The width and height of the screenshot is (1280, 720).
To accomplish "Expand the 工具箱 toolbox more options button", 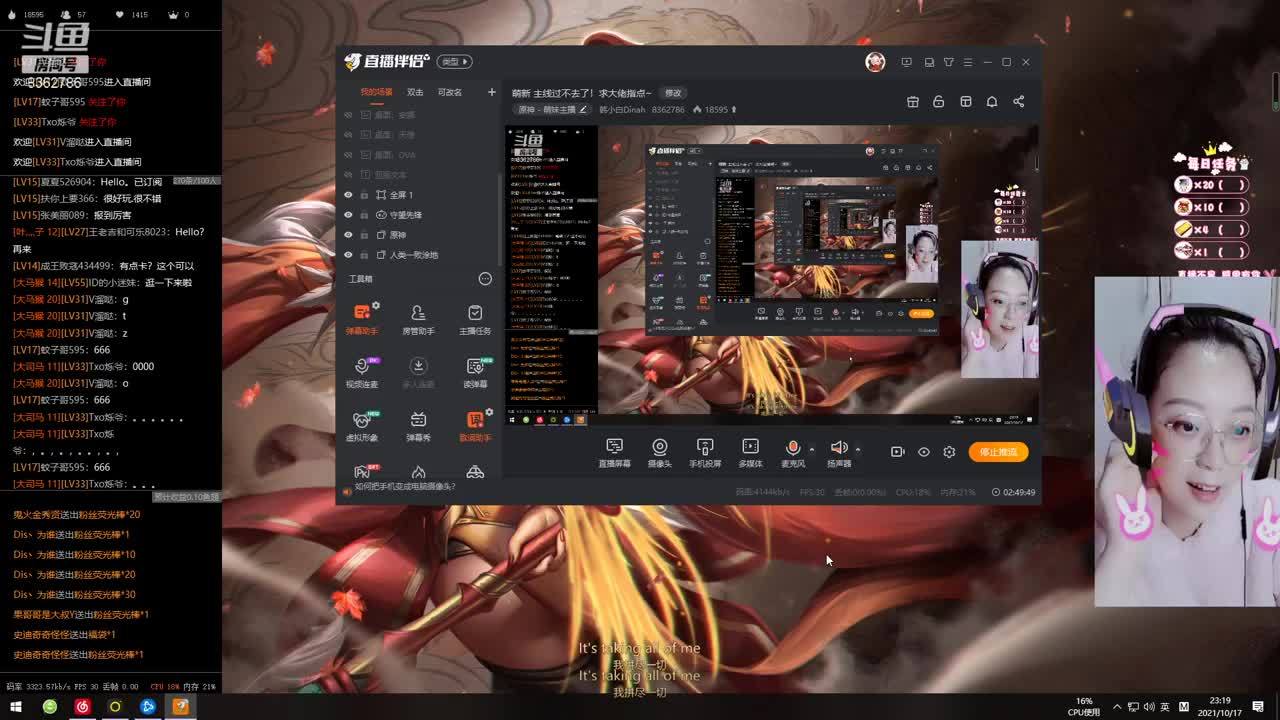I will click(x=485, y=279).
